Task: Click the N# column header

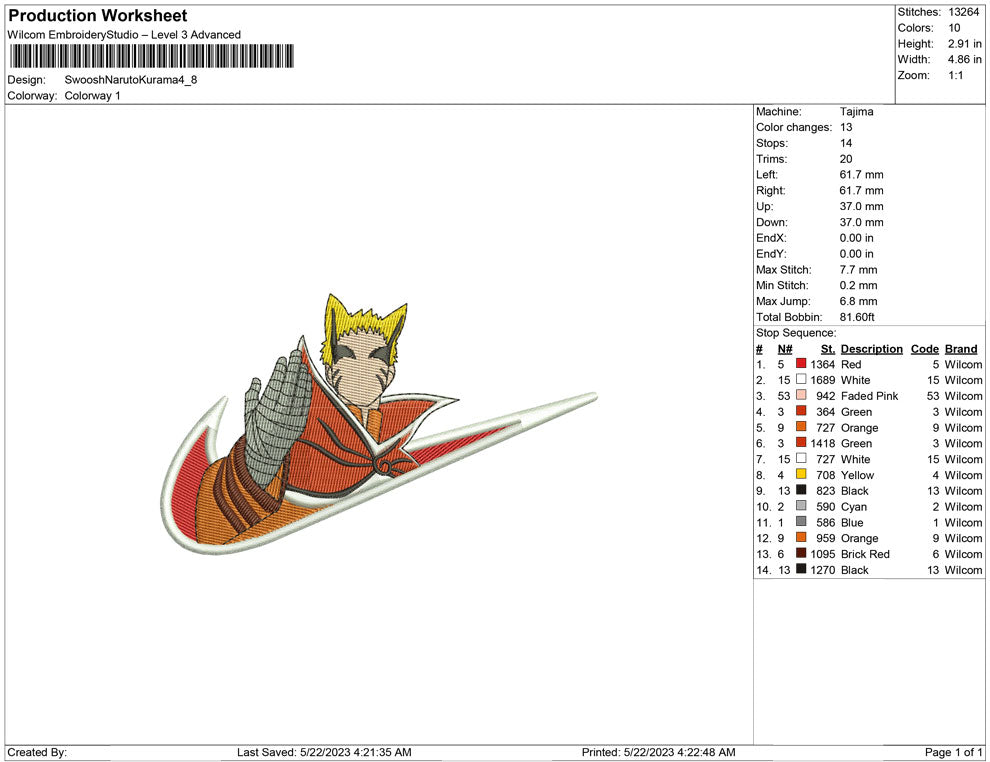Action: point(785,348)
